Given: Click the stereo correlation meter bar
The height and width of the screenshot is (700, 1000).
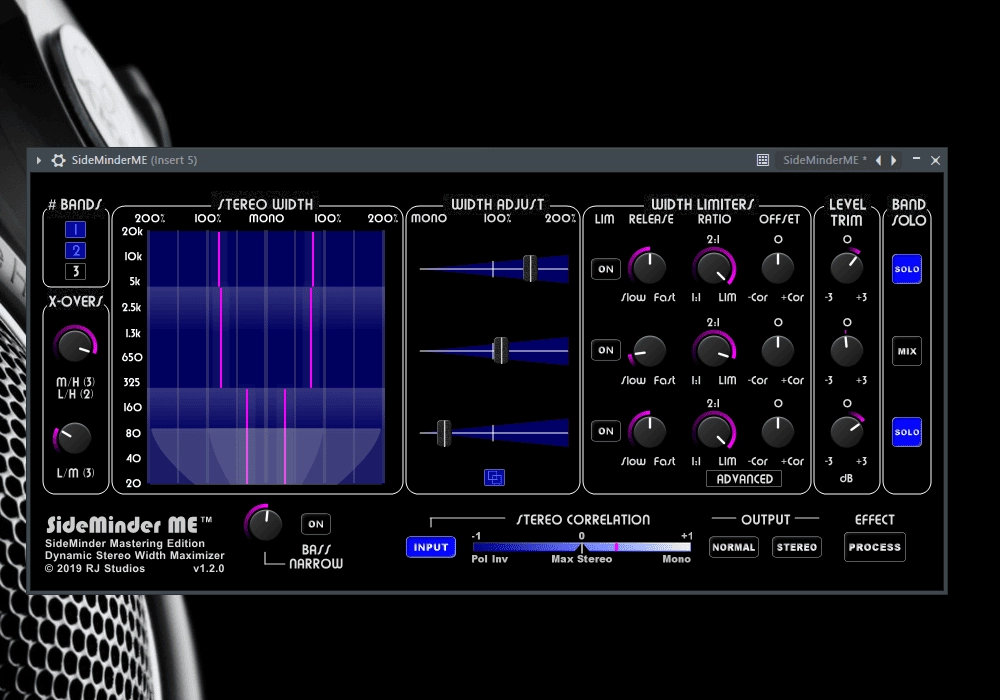Looking at the screenshot, I should [582, 547].
